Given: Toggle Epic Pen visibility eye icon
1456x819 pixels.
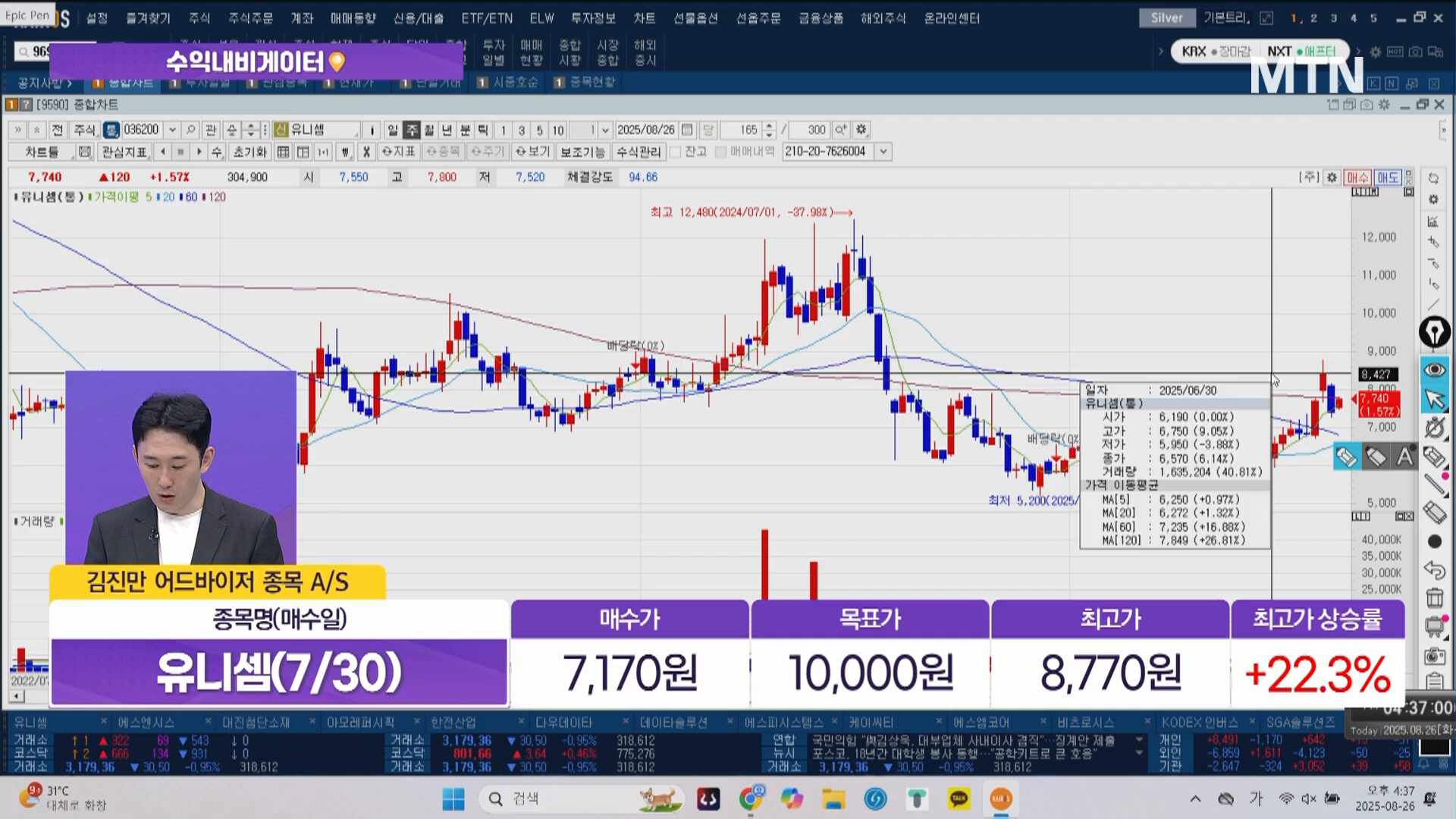Looking at the screenshot, I should 1434,369.
